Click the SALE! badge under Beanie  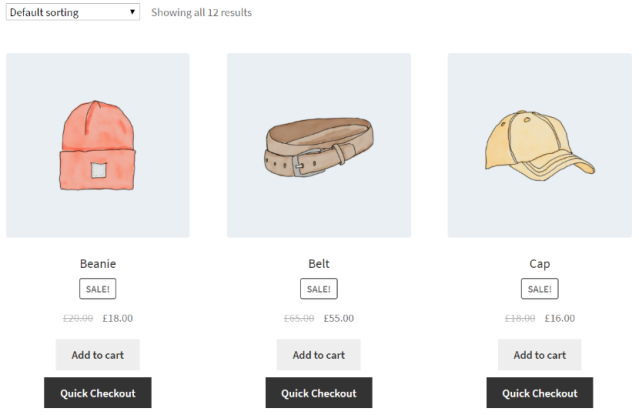pos(98,289)
